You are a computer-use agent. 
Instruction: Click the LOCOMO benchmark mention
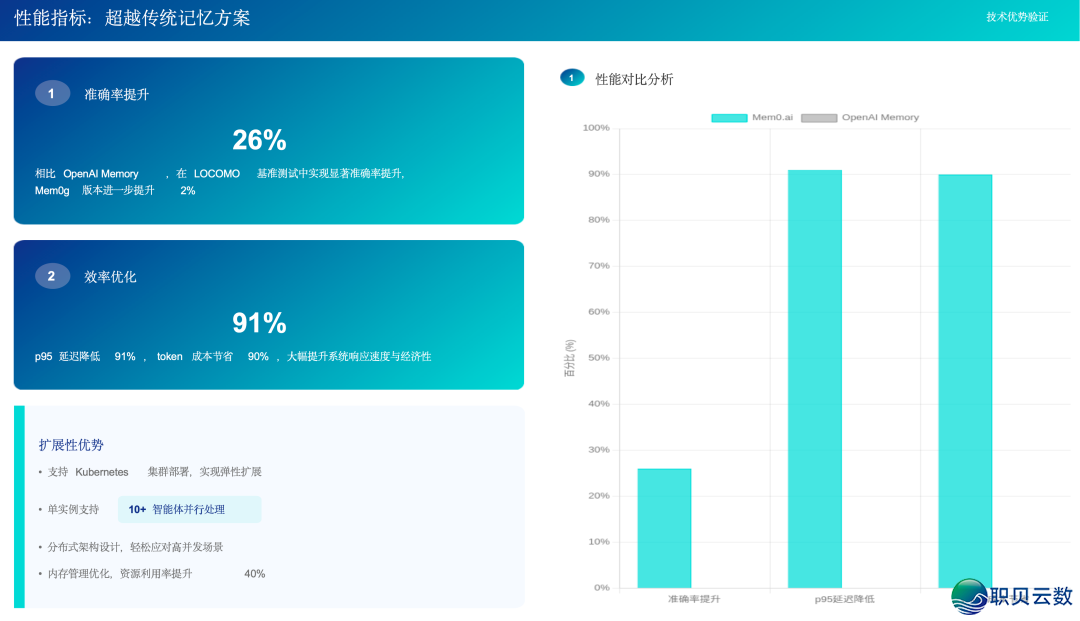click(x=217, y=173)
